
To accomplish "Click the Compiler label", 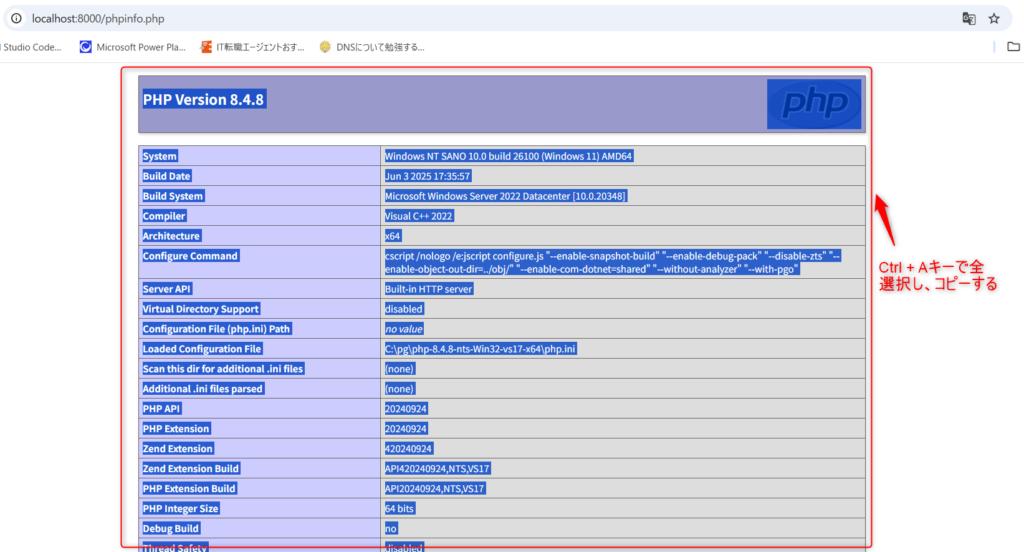I will tap(164, 216).
